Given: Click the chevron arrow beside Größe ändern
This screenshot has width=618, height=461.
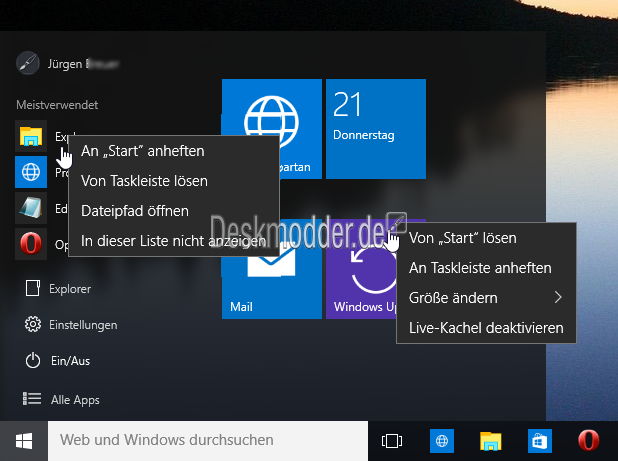Looking at the screenshot, I should tap(558, 297).
